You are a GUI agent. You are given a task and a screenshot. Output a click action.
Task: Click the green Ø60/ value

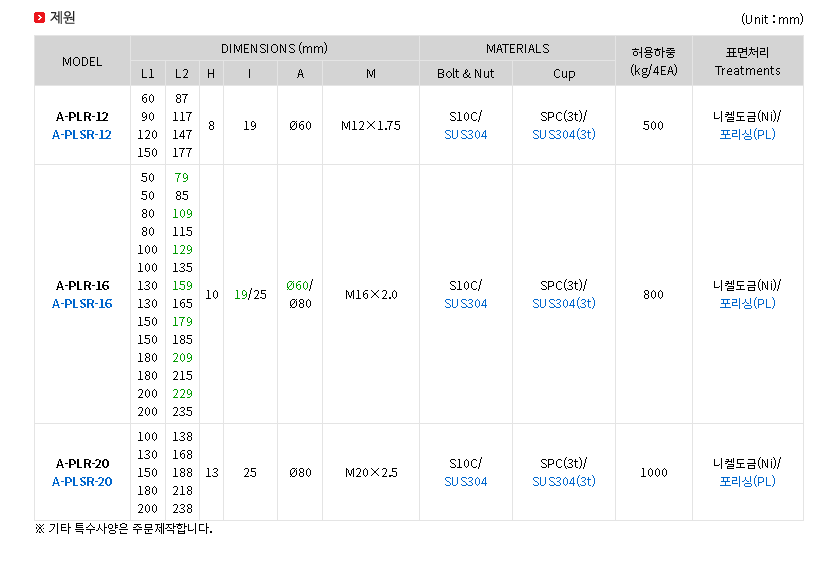click(299, 285)
